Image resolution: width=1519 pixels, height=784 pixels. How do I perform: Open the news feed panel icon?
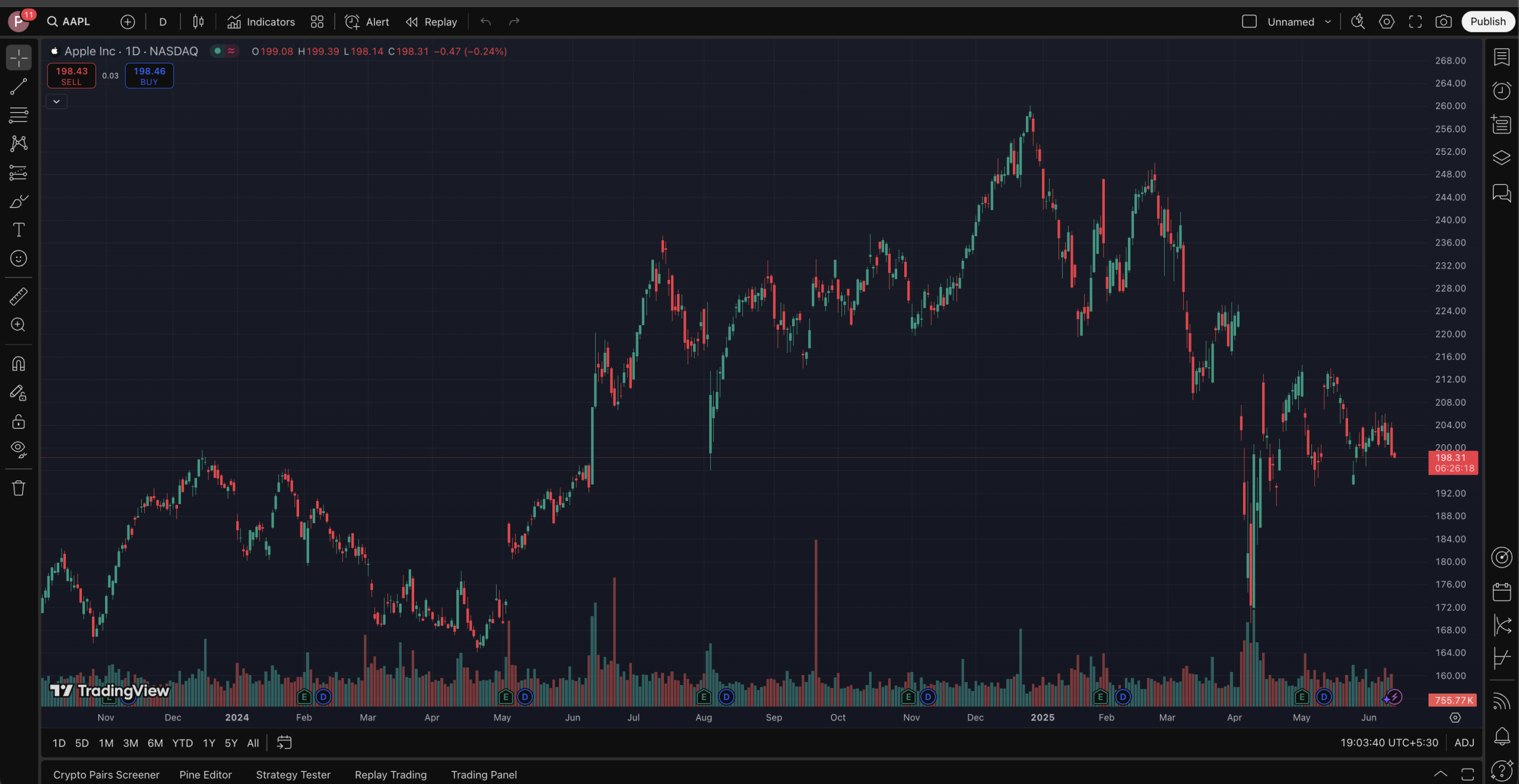1501,125
